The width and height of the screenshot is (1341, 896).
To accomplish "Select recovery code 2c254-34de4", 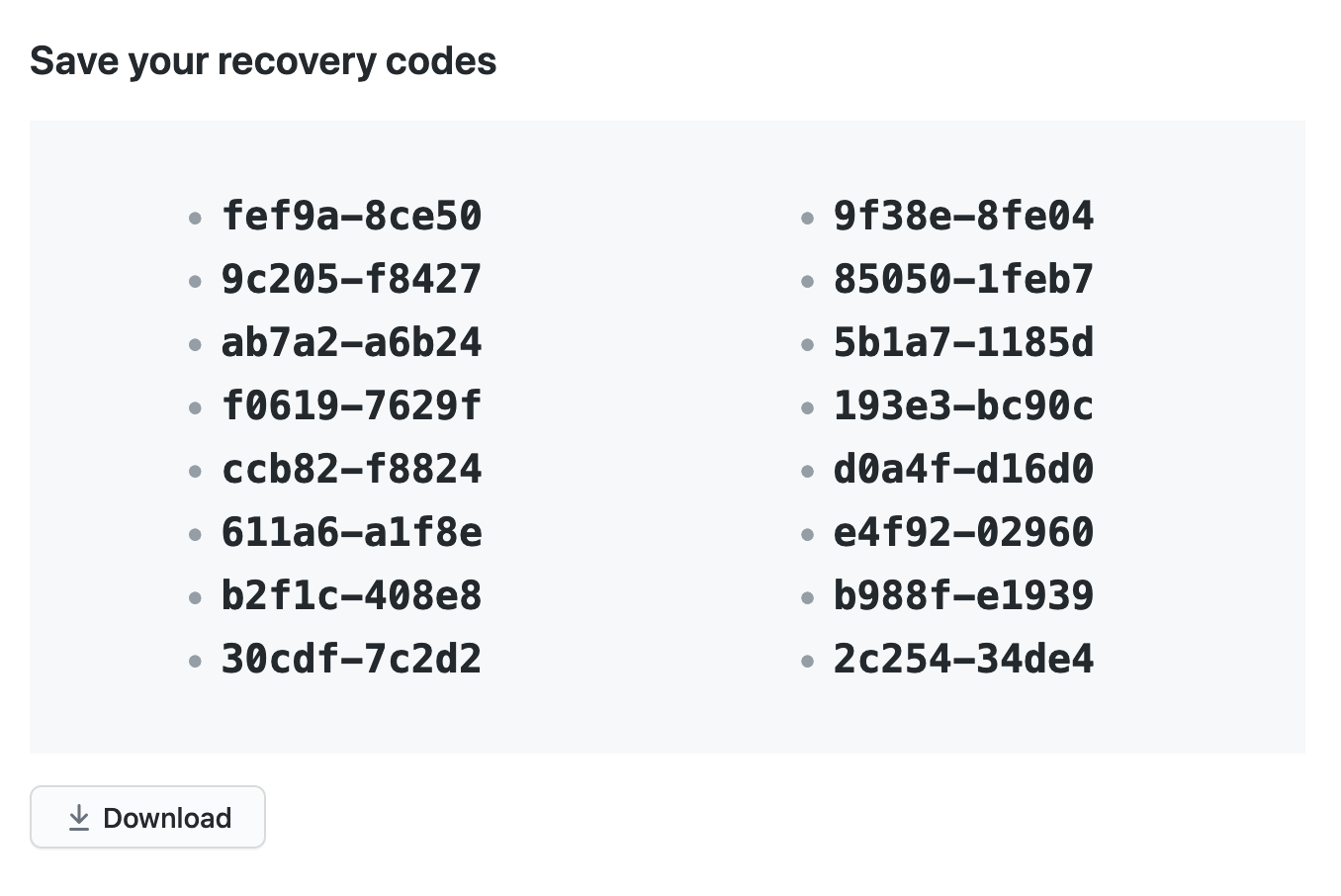I will [964, 659].
